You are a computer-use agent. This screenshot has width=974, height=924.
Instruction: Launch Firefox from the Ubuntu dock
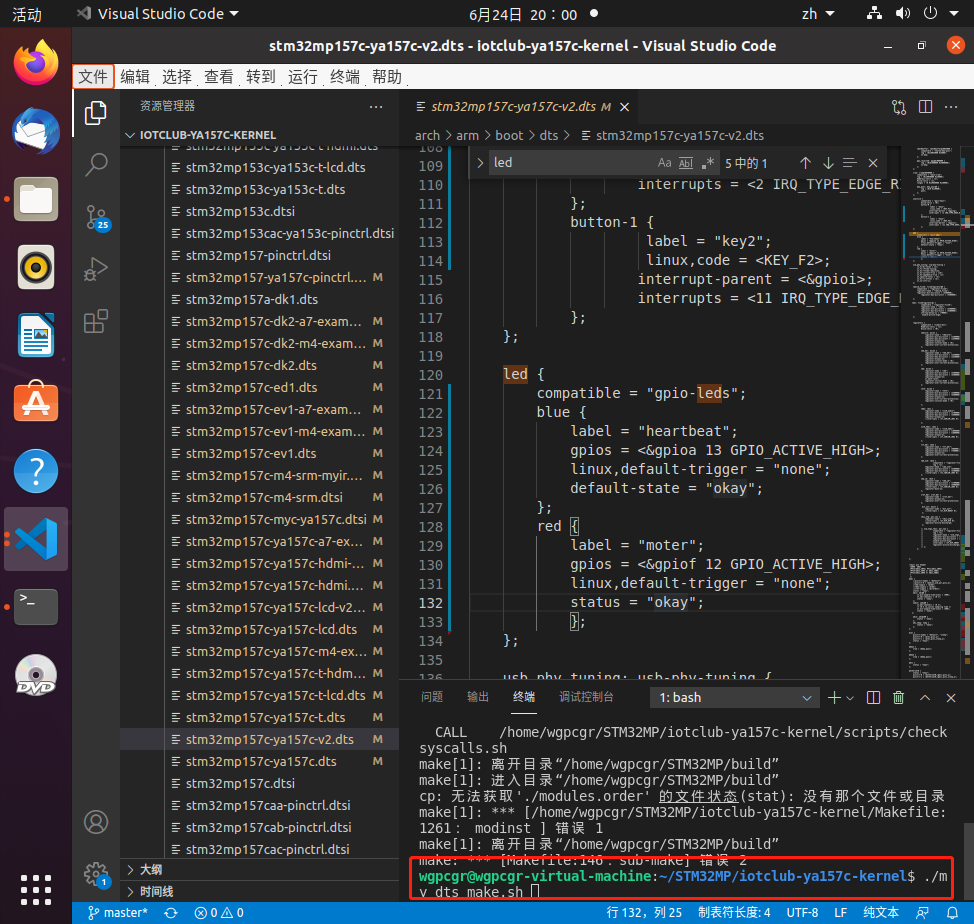(x=36, y=63)
